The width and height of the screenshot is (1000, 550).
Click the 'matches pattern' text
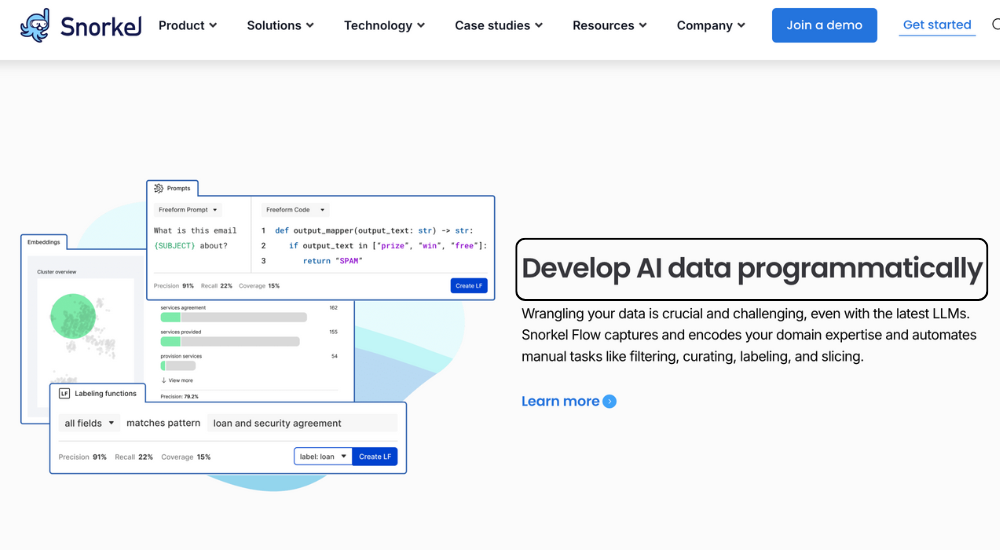(163, 423)
